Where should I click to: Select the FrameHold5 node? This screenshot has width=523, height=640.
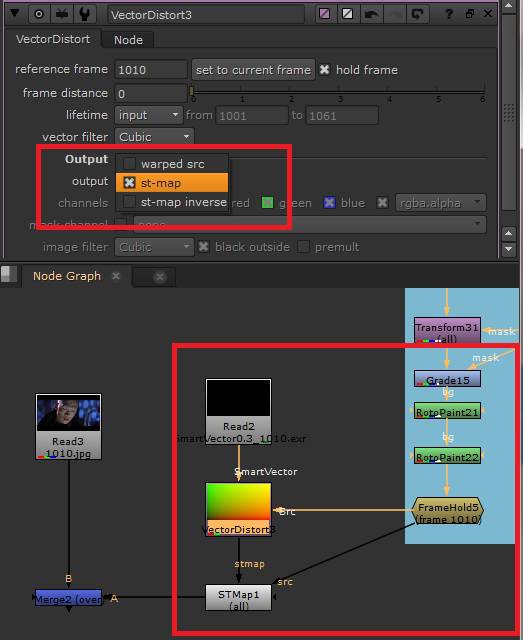(448, 510)
